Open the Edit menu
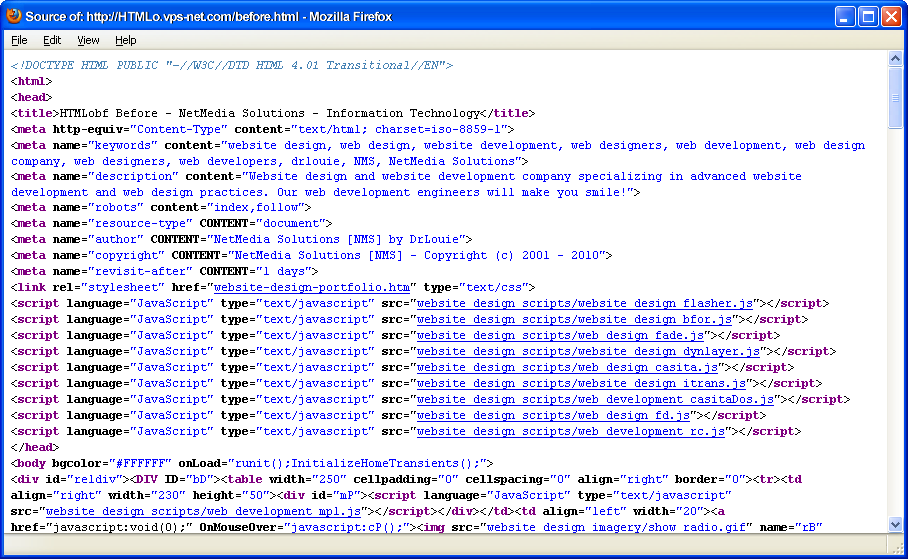Image resolution: width=908 pixels, height=559 pixels. click(52, 40)
